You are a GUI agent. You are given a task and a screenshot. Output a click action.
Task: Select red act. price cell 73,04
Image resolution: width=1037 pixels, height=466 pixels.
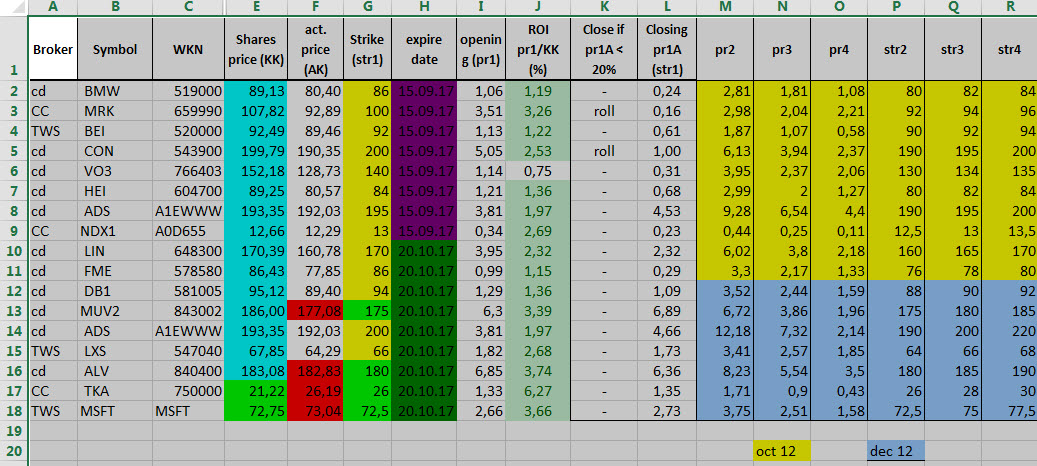point(315,410)
